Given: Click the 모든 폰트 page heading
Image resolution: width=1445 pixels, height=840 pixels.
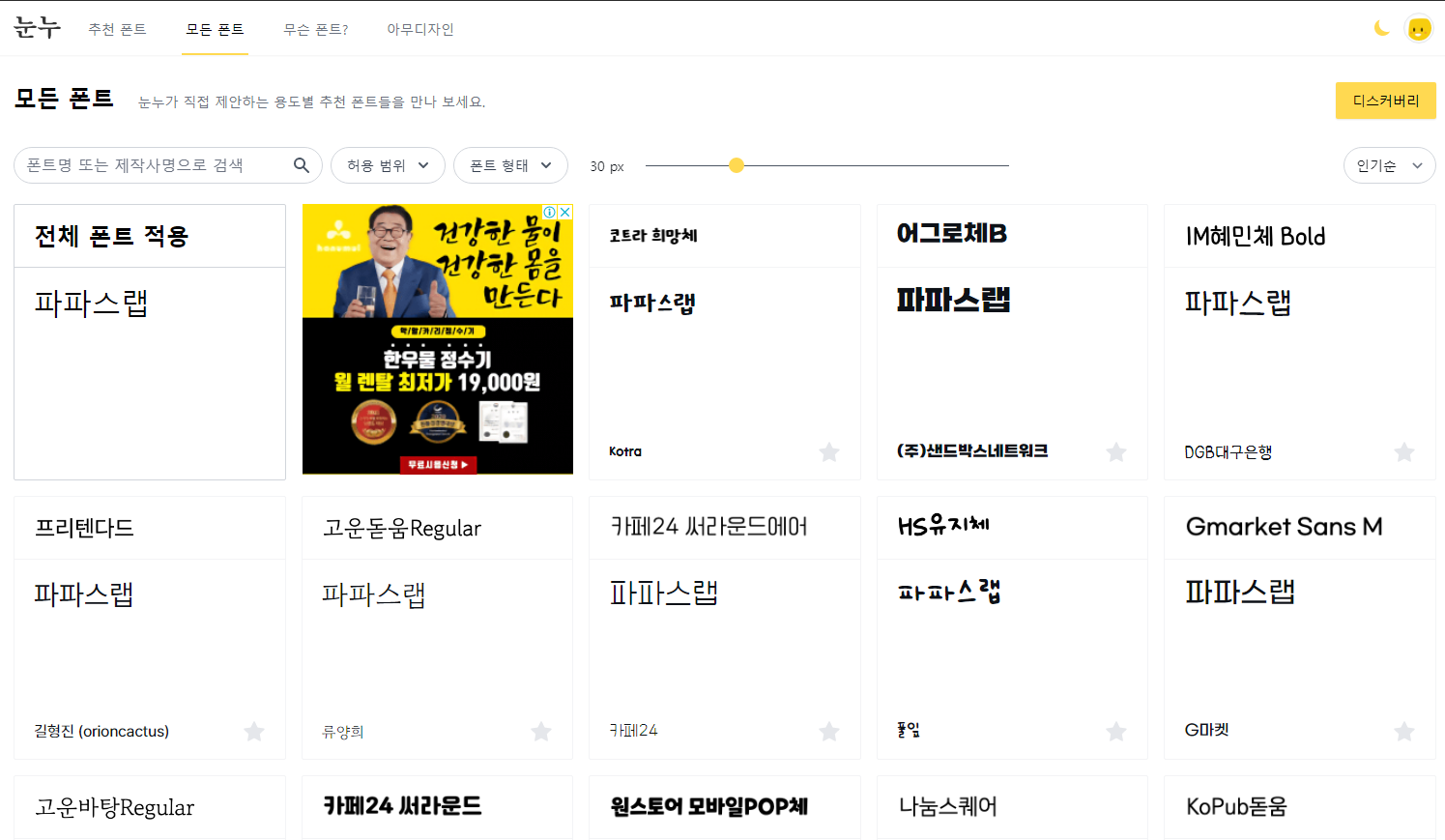Looking at the screenshot, I should [64, 99].
